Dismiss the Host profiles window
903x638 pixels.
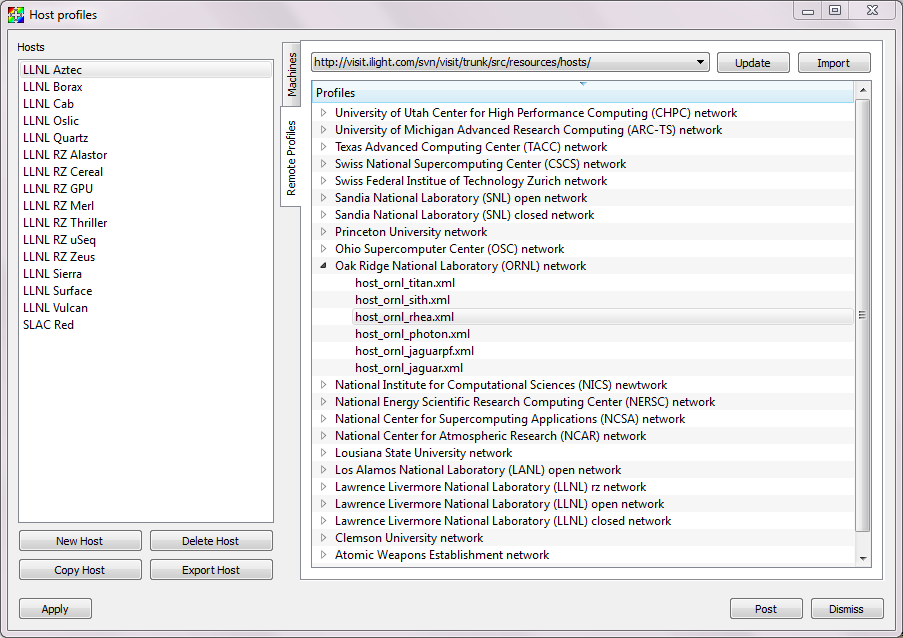847,609
